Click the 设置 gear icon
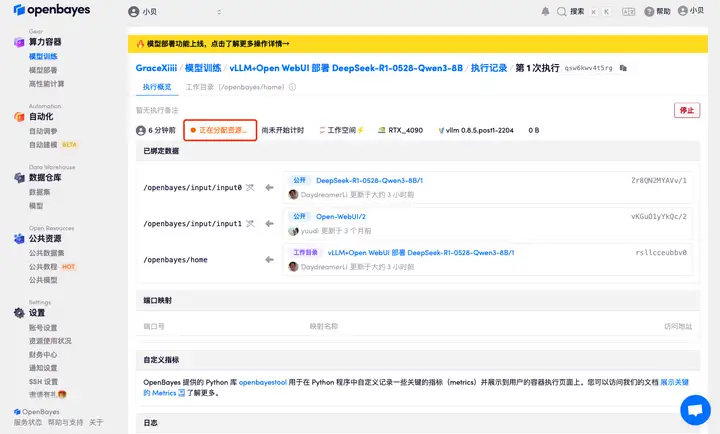 click(19, 313)
